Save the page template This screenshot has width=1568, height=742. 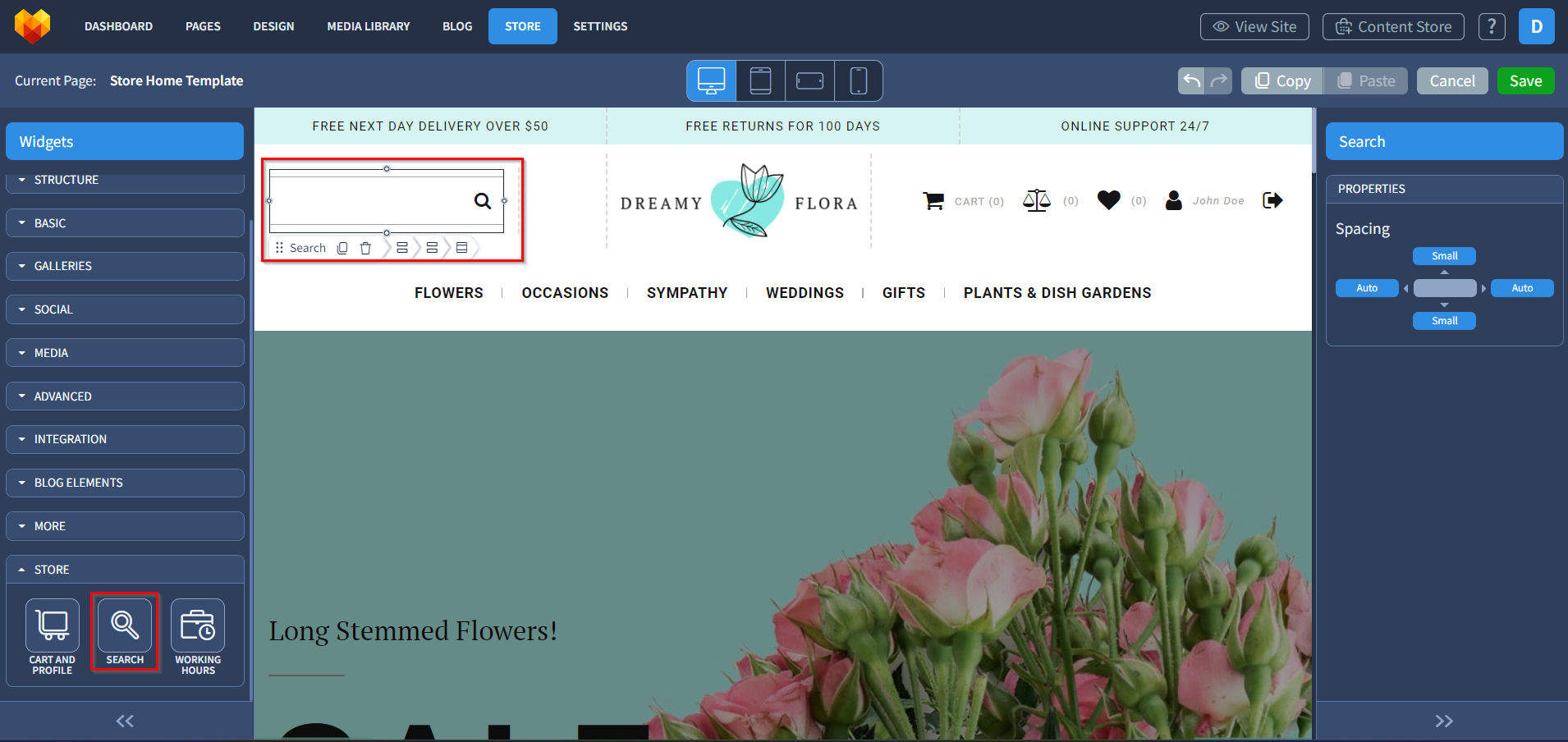pos(1525,80)
